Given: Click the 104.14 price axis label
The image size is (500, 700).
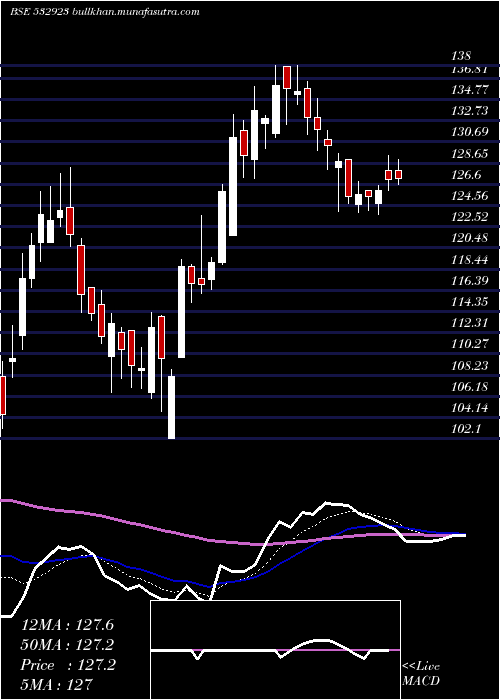Looking at the screenshot, I should (470, 408).
